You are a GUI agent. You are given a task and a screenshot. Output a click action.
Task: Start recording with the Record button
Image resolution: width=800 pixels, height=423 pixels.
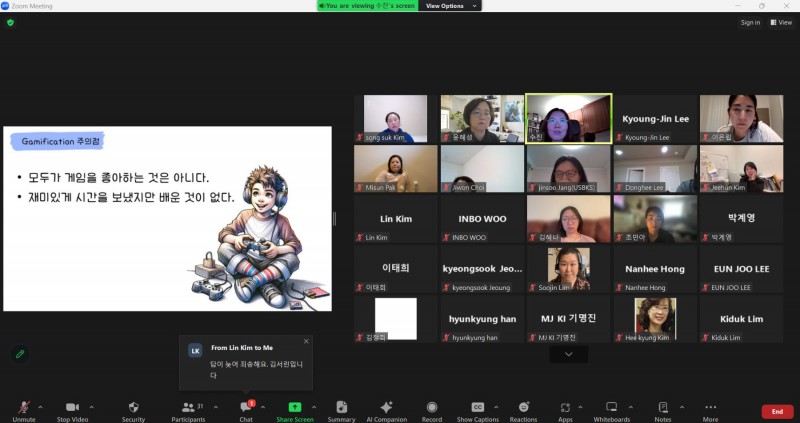[x=432, y=409]
